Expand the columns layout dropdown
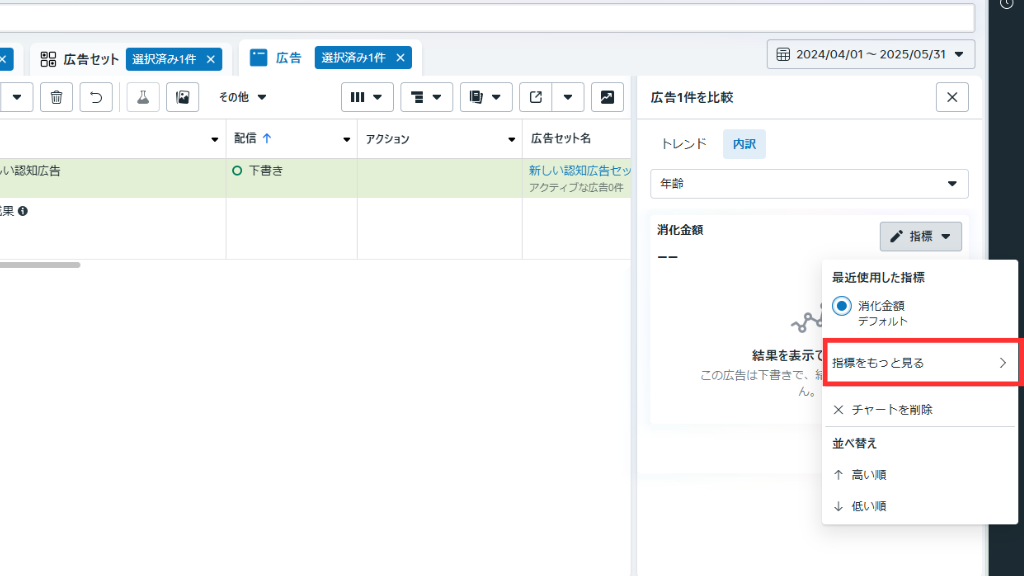Screen dimensions: 1024x576 click(367, 97)
